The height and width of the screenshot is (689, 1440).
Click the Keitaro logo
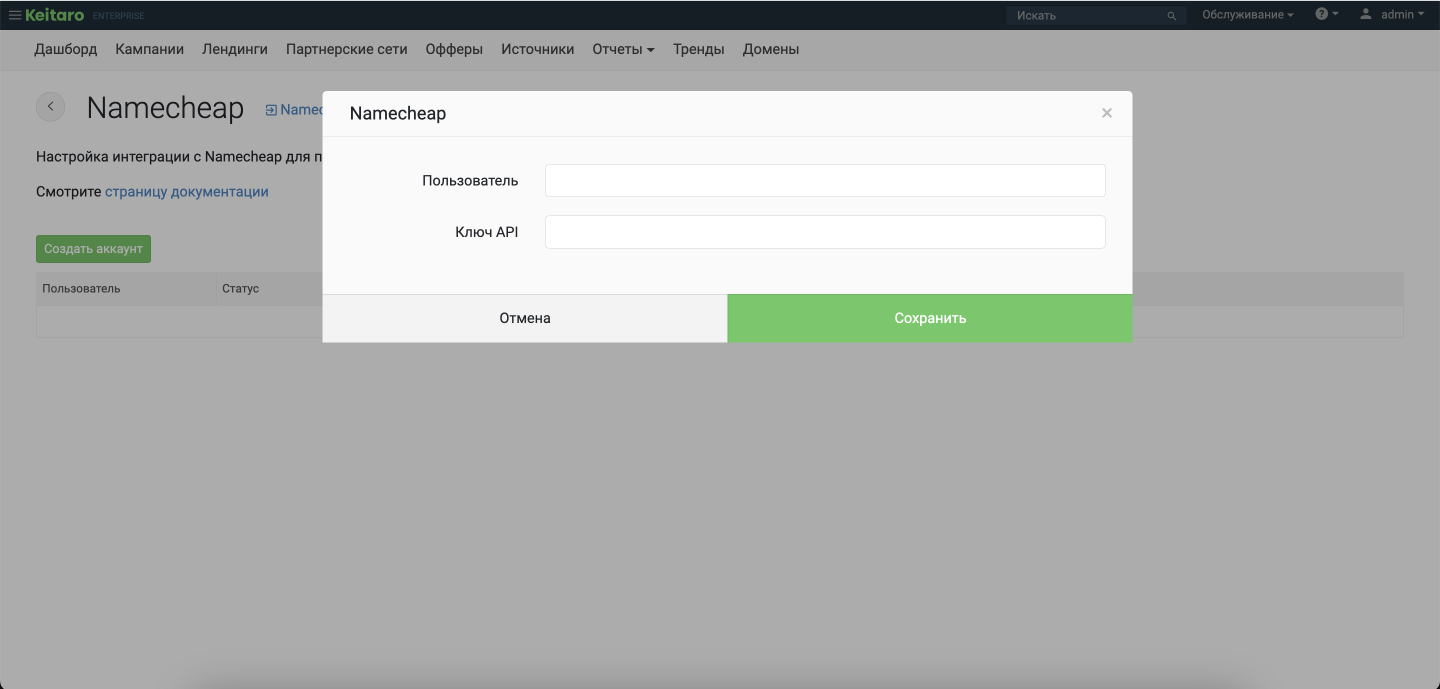click(55, 15)
